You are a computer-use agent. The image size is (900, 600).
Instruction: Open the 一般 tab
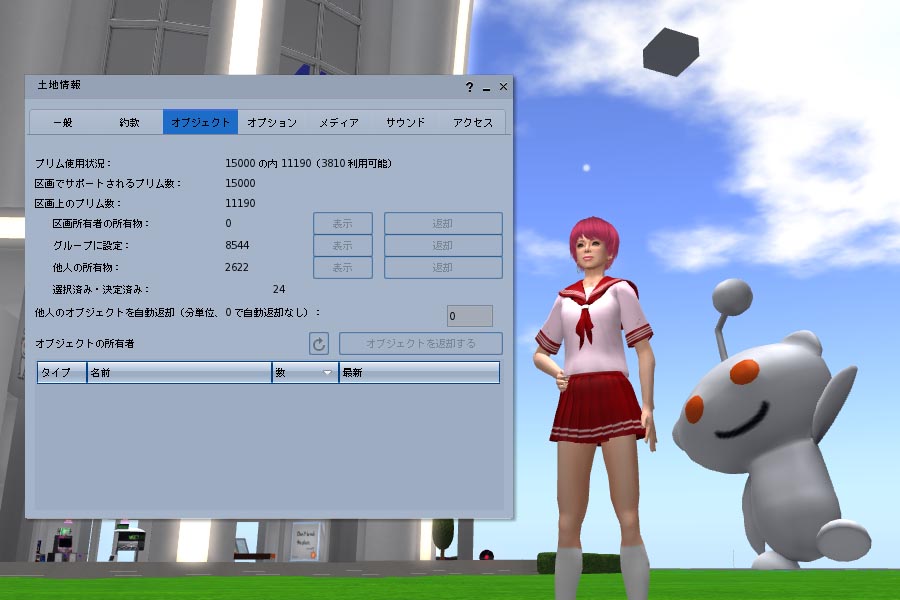63,122
